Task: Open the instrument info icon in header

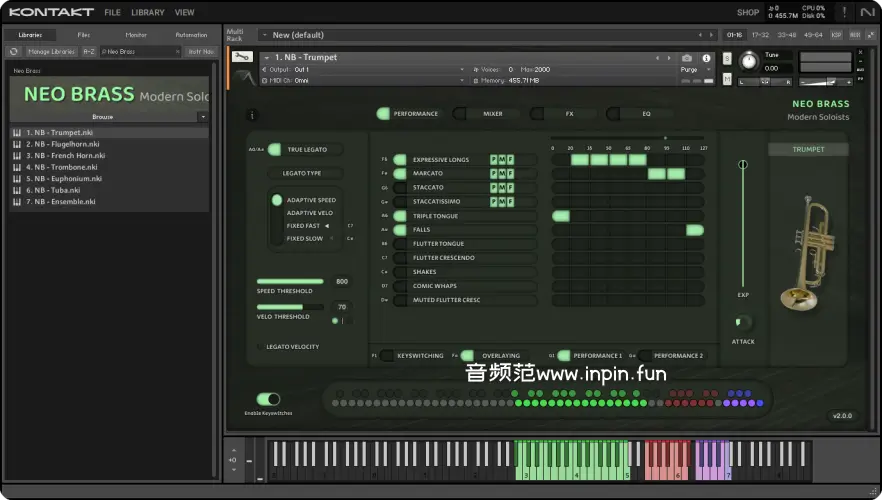Action: pos(707,58)
